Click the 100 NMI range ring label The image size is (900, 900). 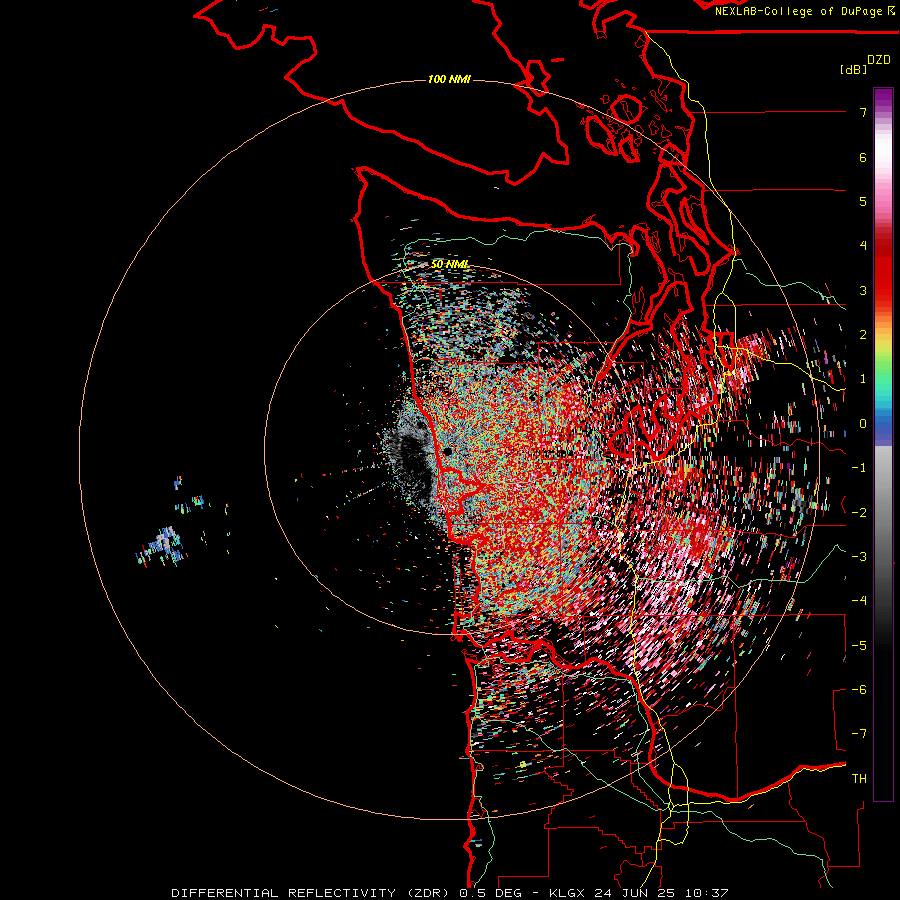coord(449,79)
